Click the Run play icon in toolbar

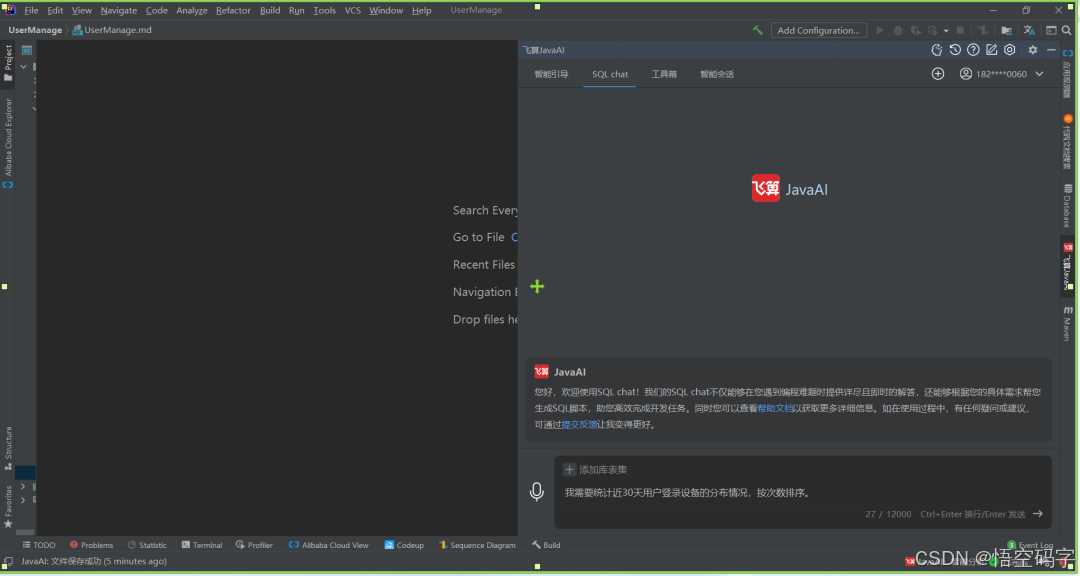[880, 30]
